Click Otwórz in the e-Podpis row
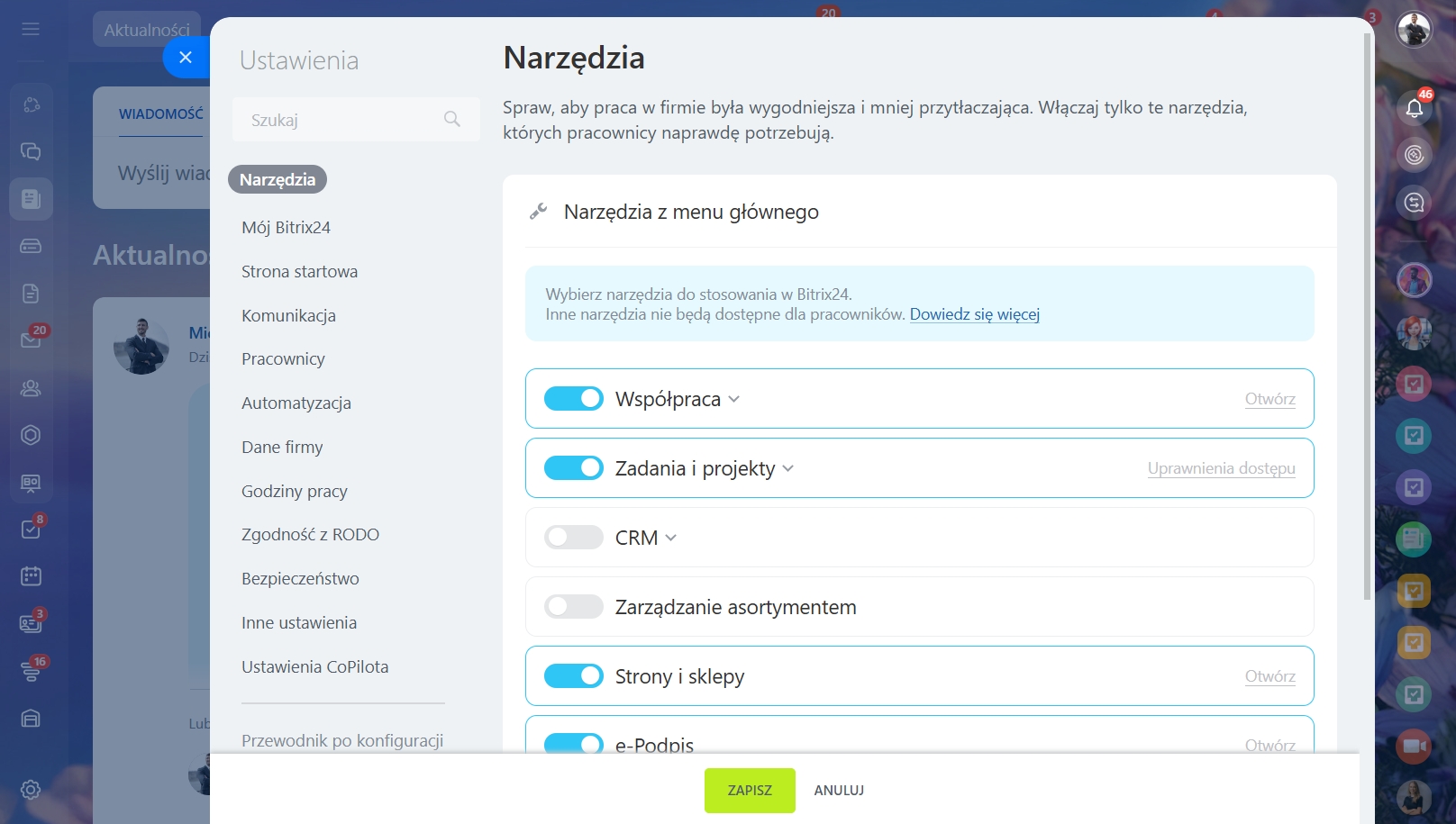The height and width of the screenshot is (824, 1456). [x=1270, y=745]
